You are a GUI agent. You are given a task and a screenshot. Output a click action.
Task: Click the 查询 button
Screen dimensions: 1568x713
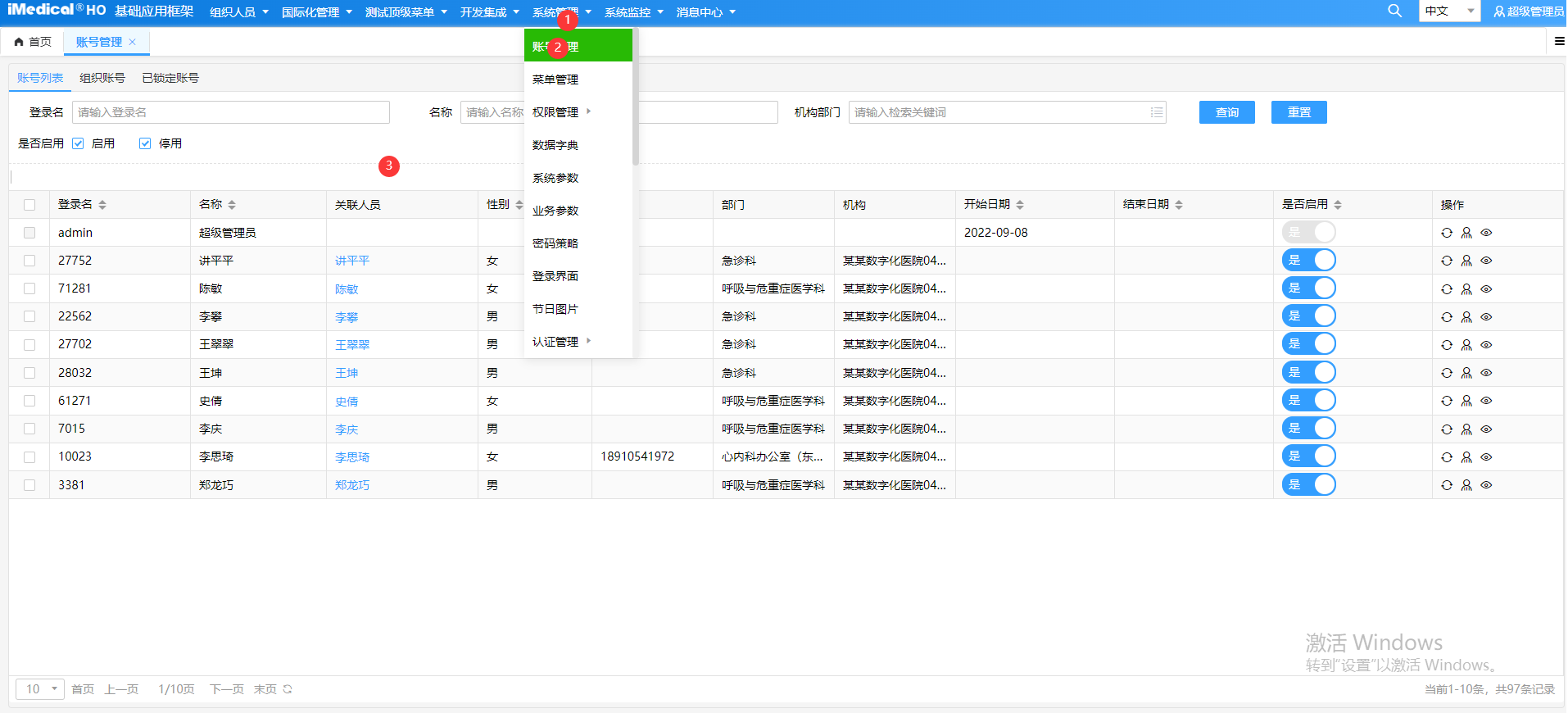(1227, 112)
